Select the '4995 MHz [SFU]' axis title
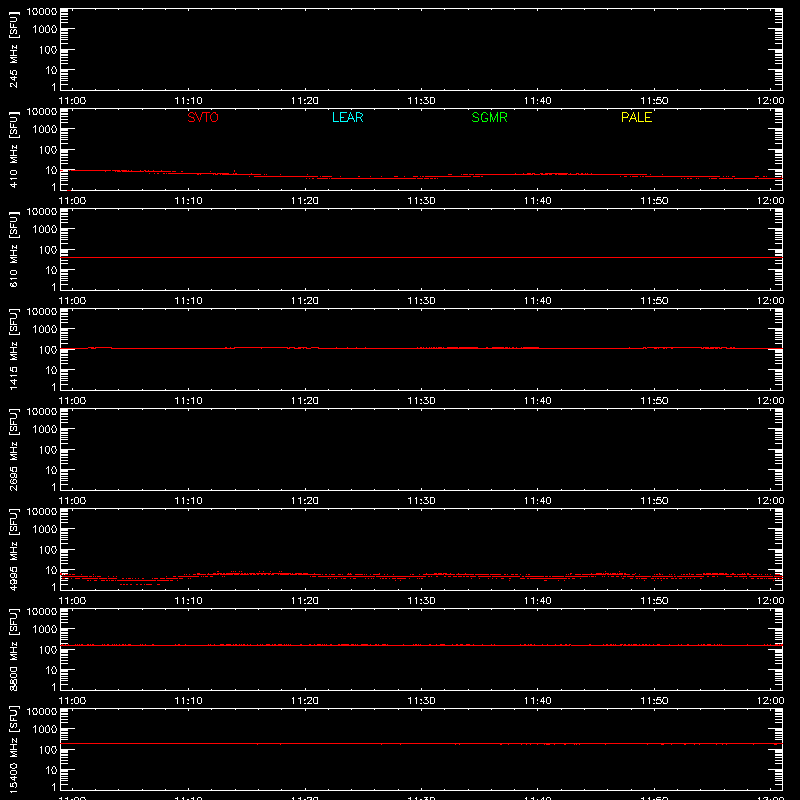800x800 pixels. [x=13, y=549]
